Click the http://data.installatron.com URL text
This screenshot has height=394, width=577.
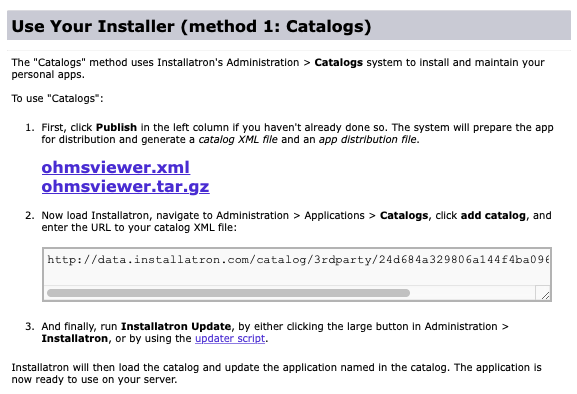(x=298, y=260)
